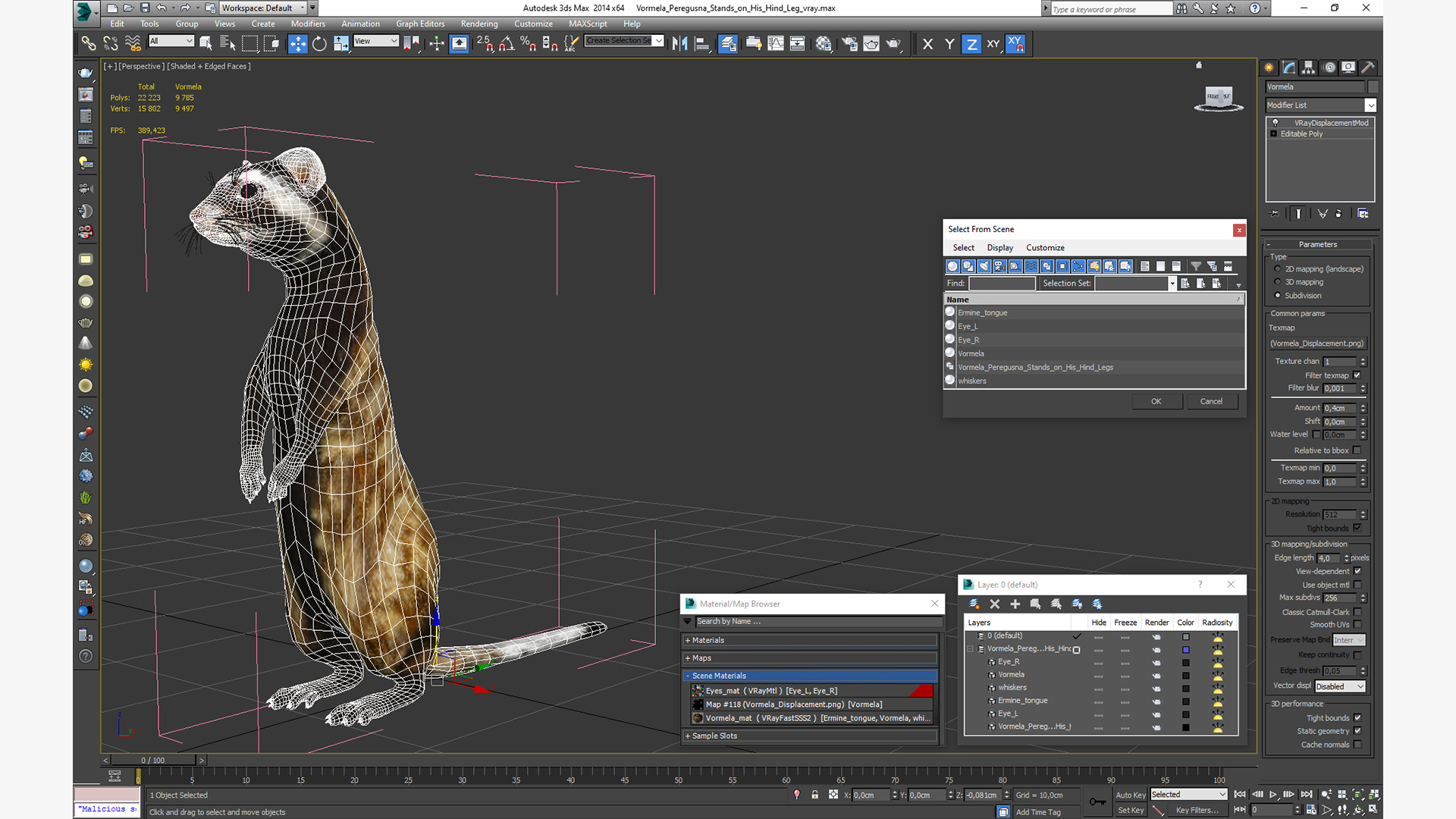Image resolution: width=1456 pixels, height=819 pixels.
Task: Click Cancel in Select From Scene dialog
Action: click(1211, 401)
